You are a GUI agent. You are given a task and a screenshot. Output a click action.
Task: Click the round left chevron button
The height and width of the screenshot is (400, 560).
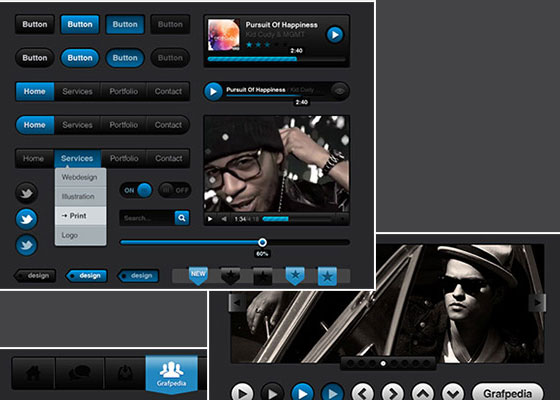click(362, 393)
